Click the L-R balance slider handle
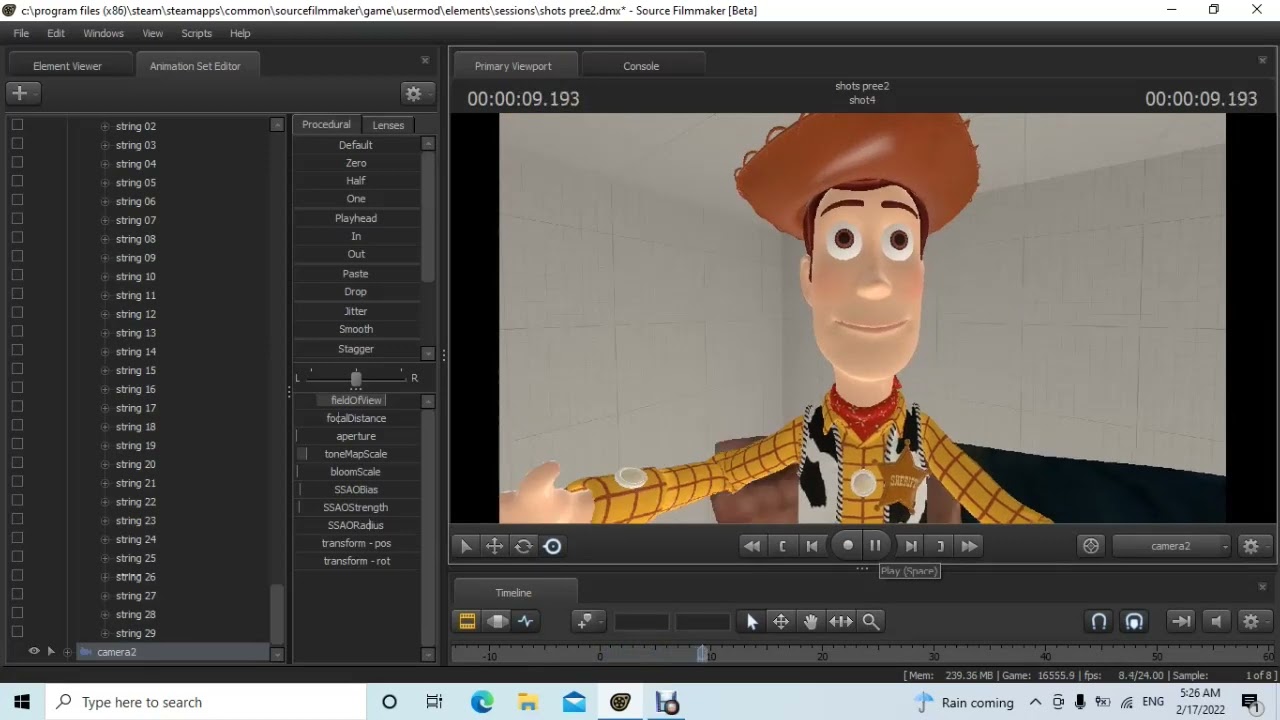The image size is (1280, 720). tap(356, 378)
